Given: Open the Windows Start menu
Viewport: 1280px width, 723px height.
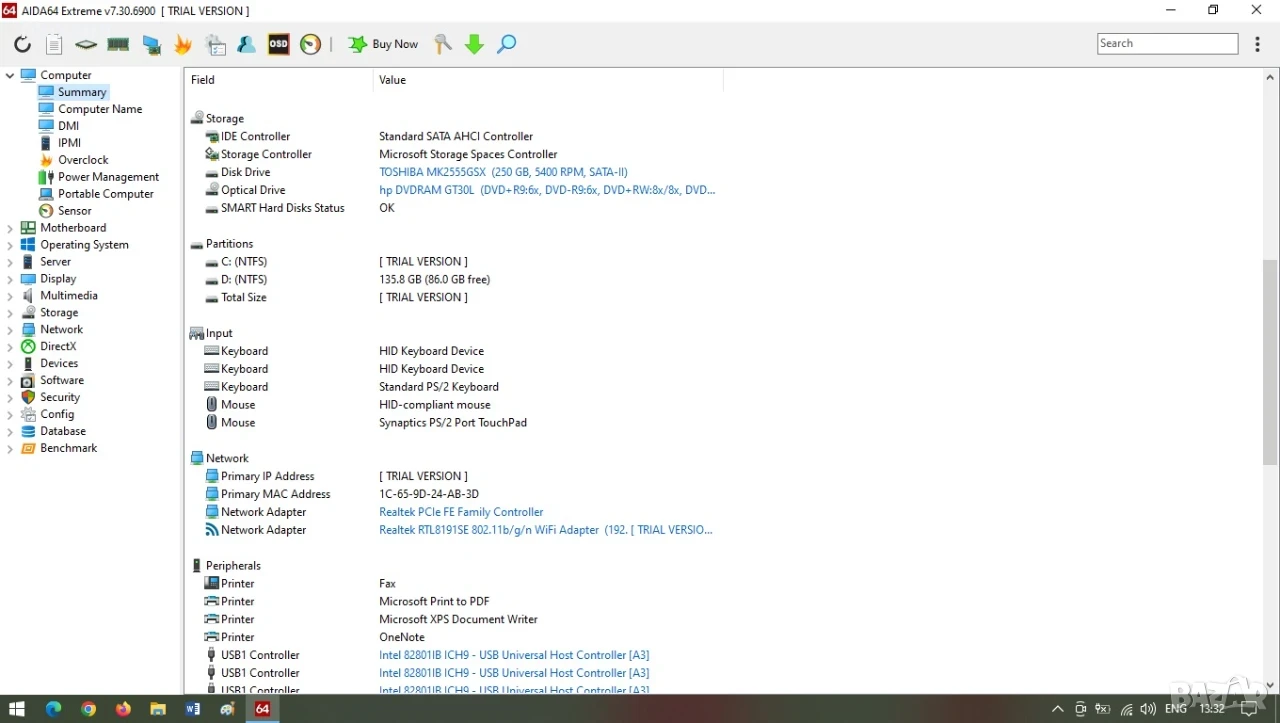Looking at the screenshot, I should point(17,709).
